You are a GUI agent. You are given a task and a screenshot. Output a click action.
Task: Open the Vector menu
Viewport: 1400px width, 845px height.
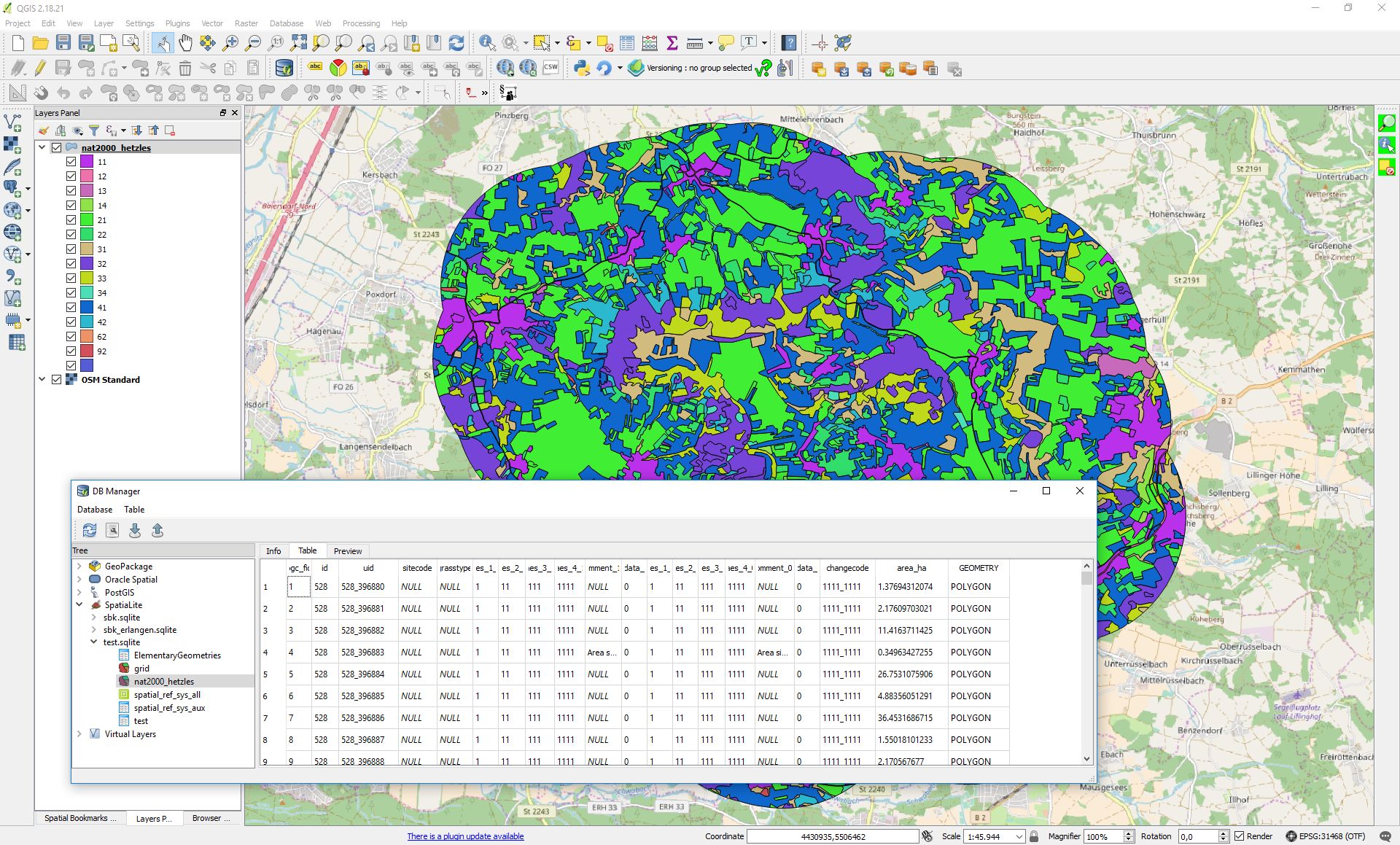212,23
